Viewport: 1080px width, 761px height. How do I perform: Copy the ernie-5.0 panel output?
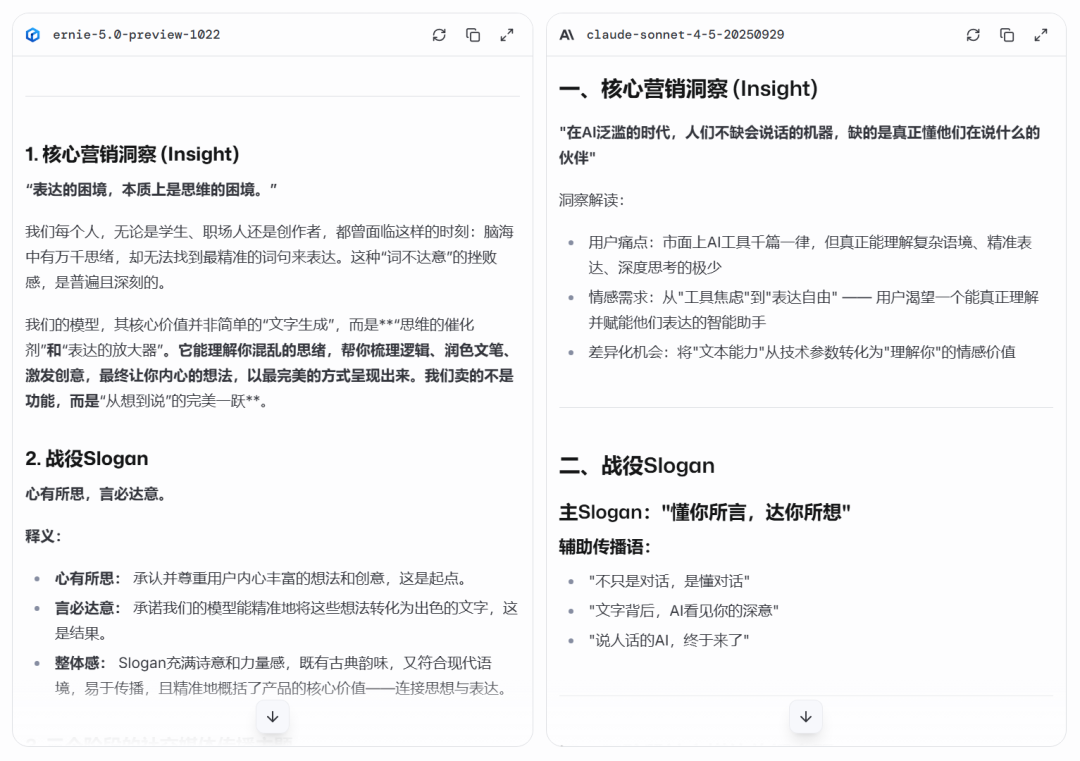(473, 35)
